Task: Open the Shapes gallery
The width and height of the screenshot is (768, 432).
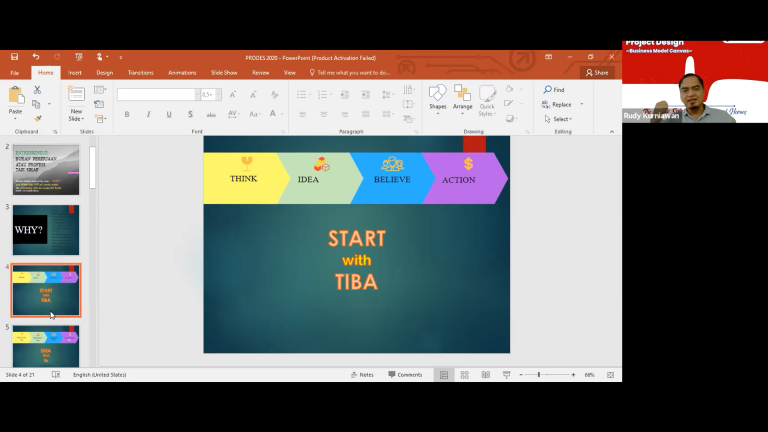Action: (x=437, y=96)
